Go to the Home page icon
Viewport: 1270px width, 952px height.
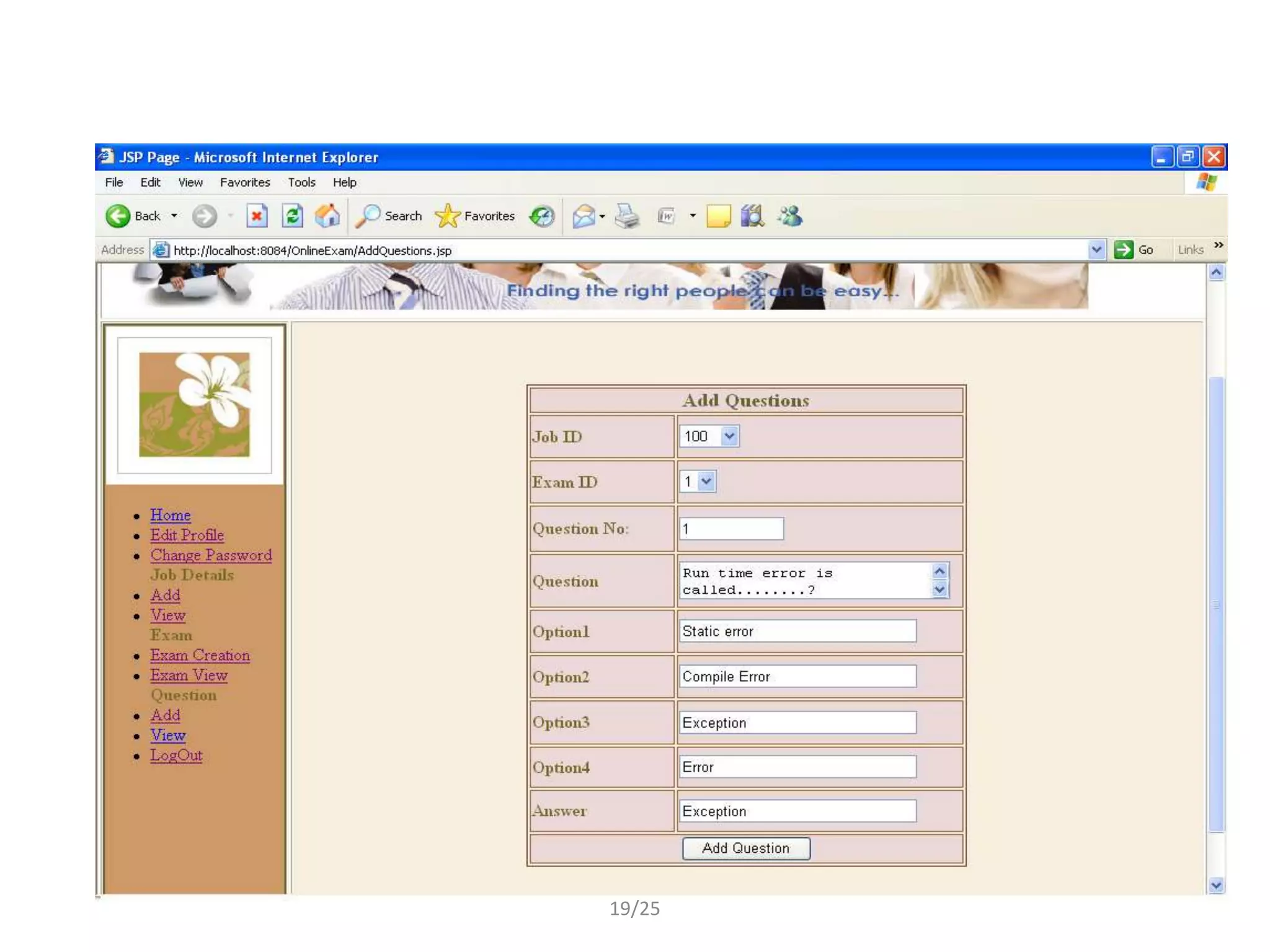coord(327,216)
